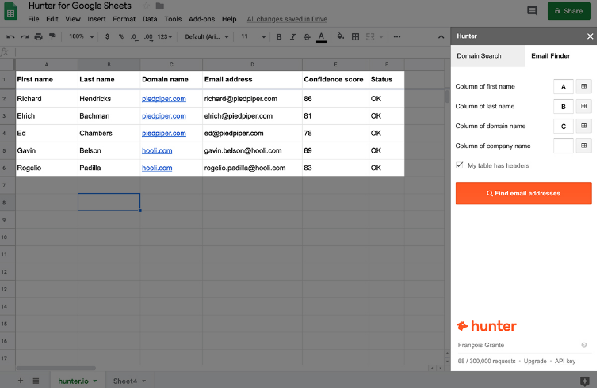597x388 pixels.
Task: Format as currency dollar icon
Action: (x=107, y=37)
